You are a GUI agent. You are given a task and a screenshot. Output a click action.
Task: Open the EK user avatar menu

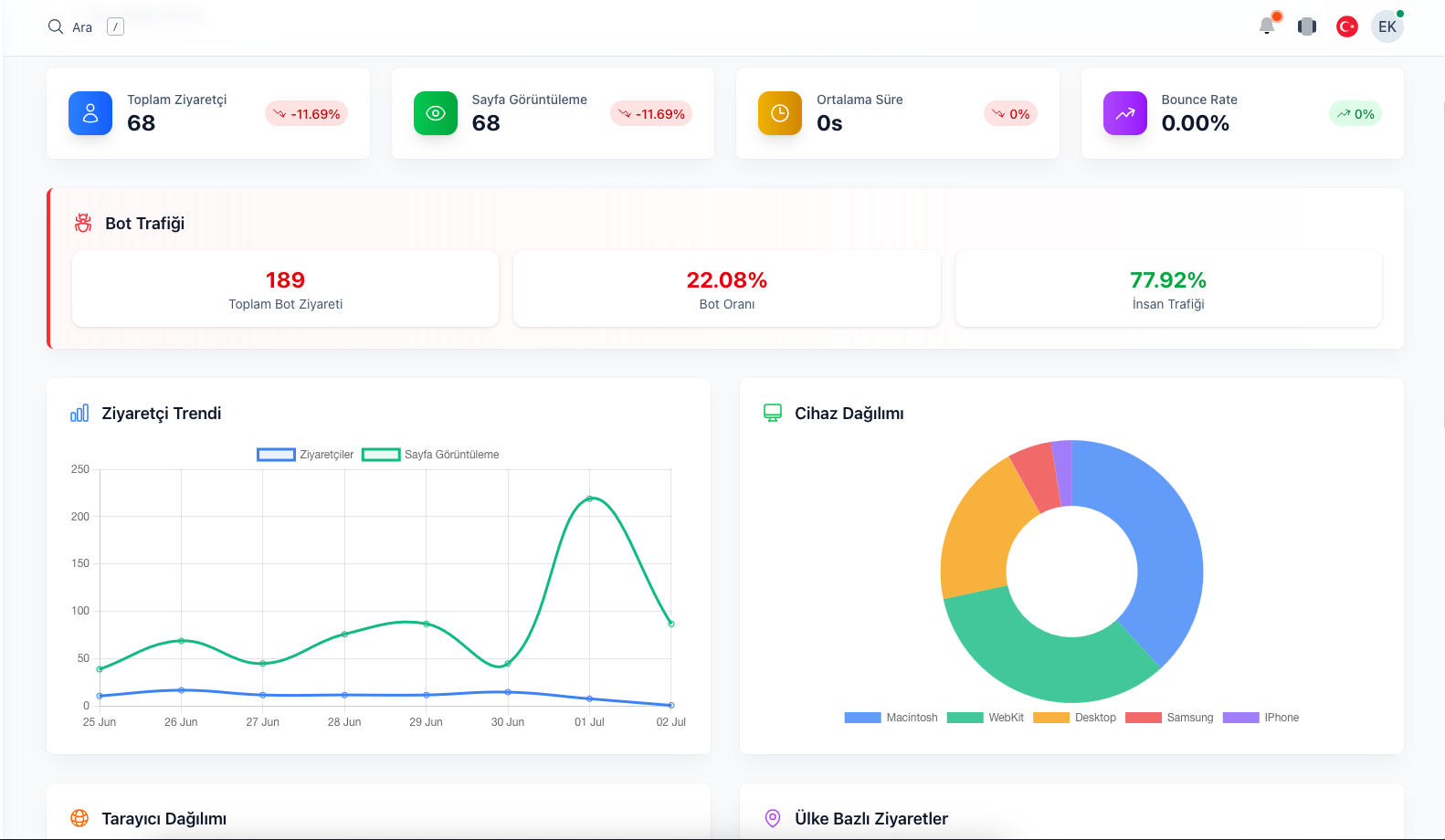coord(1387,26)
